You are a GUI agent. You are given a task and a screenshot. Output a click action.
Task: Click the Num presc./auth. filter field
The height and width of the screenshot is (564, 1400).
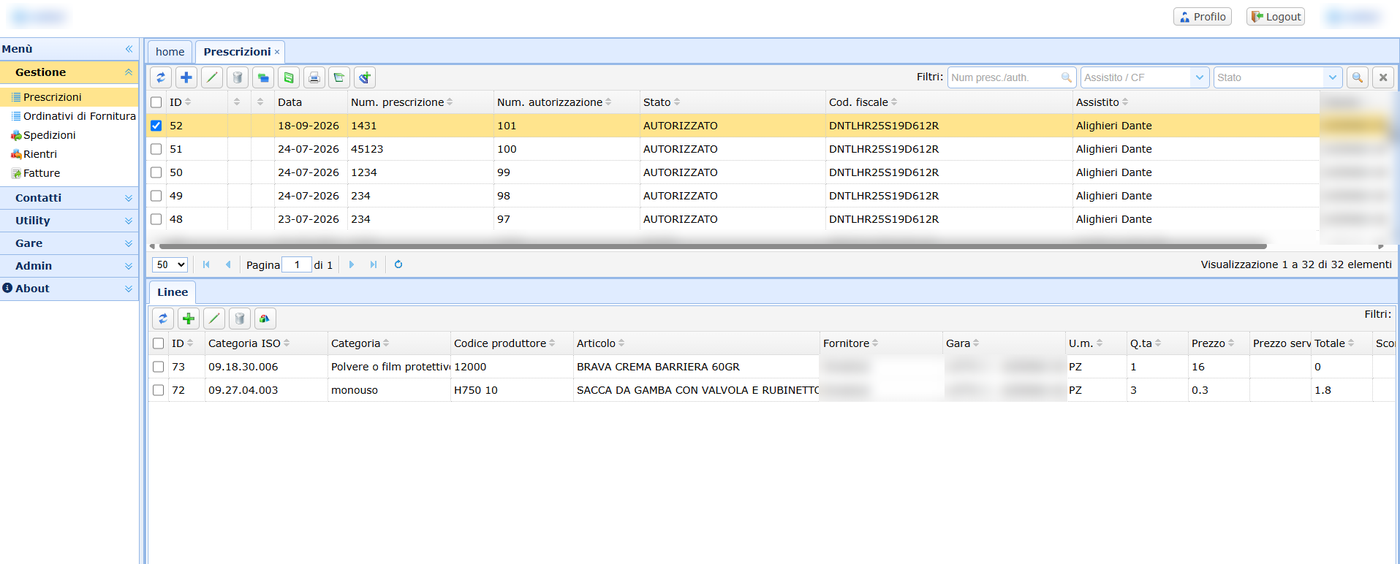[1011, 77]
